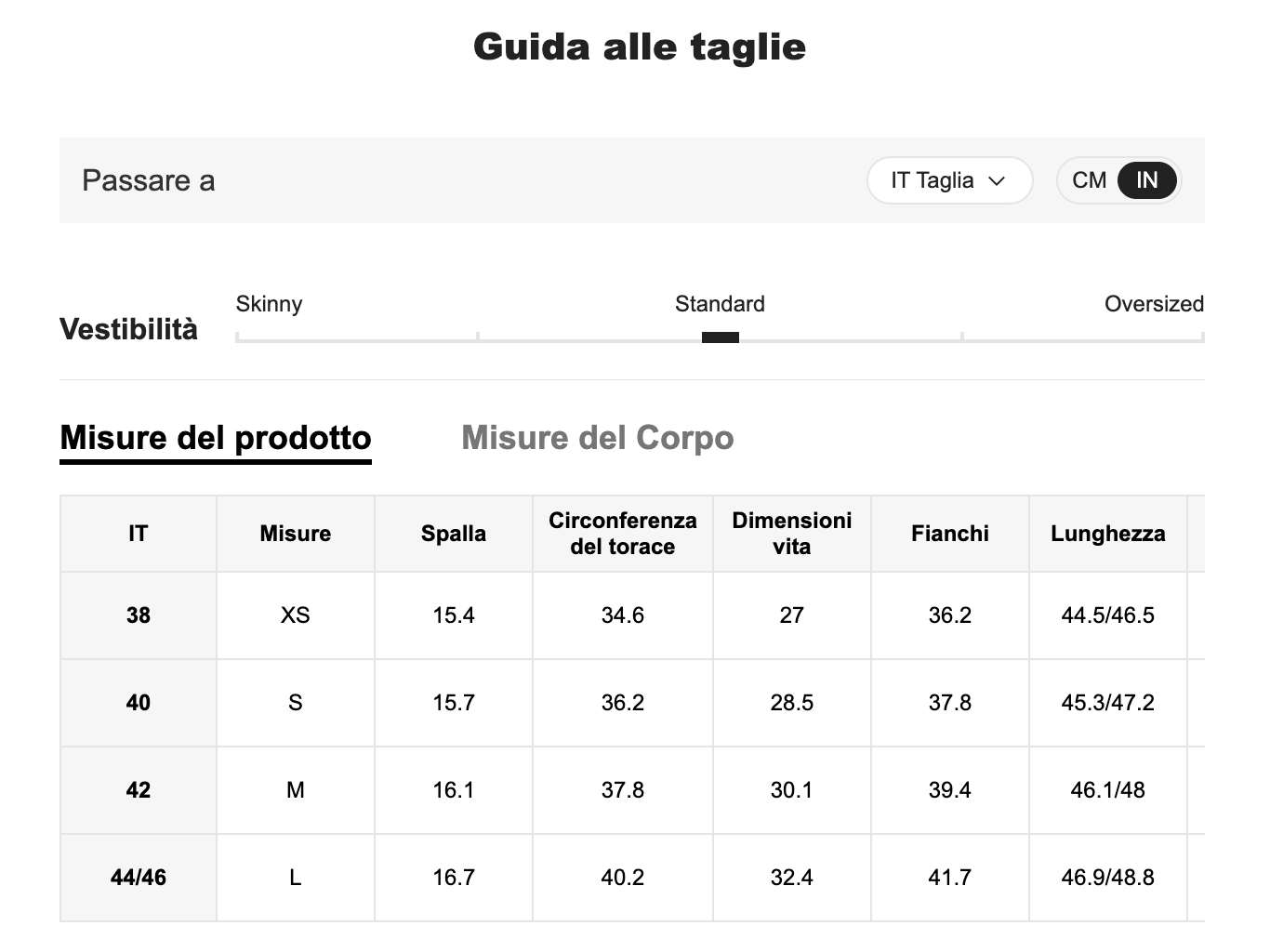Click the chevron arrow beside IT Taglia
Viewport: 1270px width, 952px height.
tap(998, 181)
